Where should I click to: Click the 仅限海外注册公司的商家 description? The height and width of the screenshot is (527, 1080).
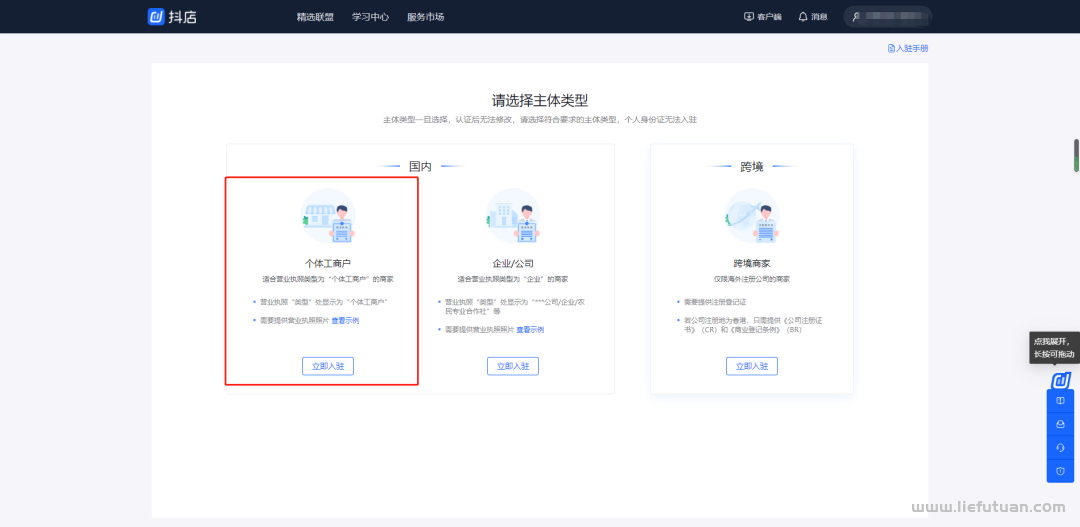[751, 280]
